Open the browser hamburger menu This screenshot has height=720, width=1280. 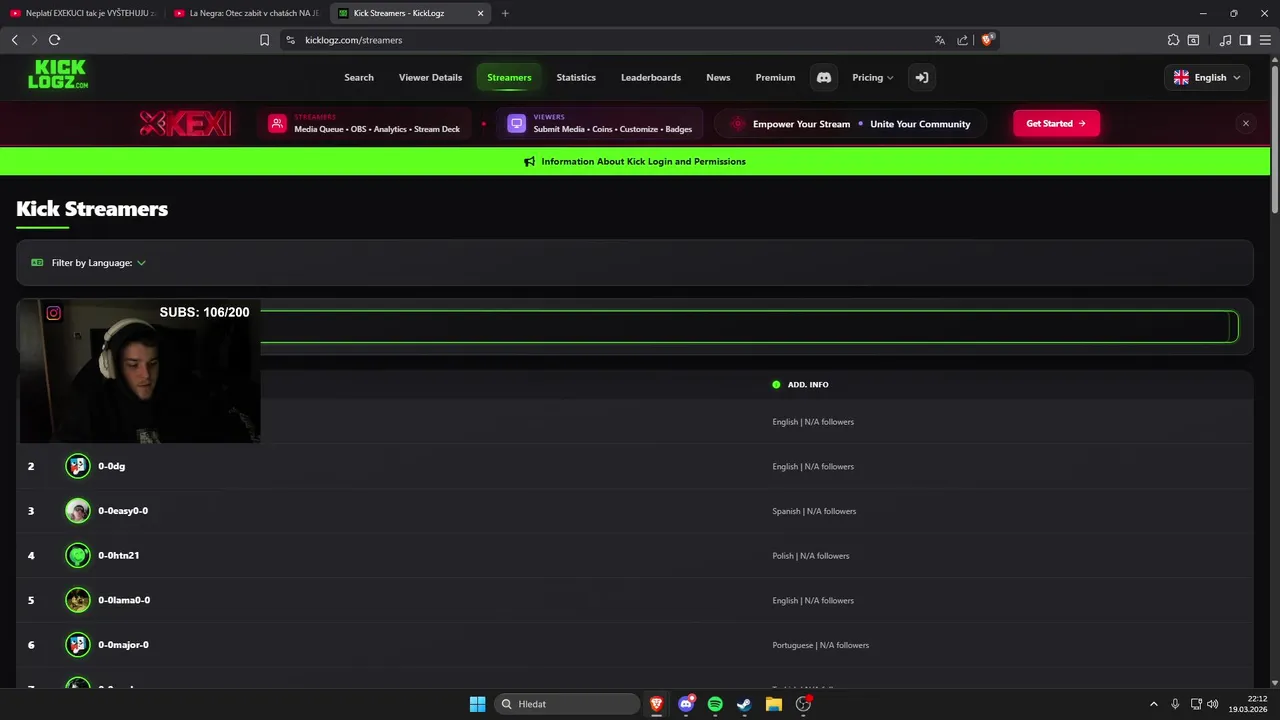(1264, 40)
